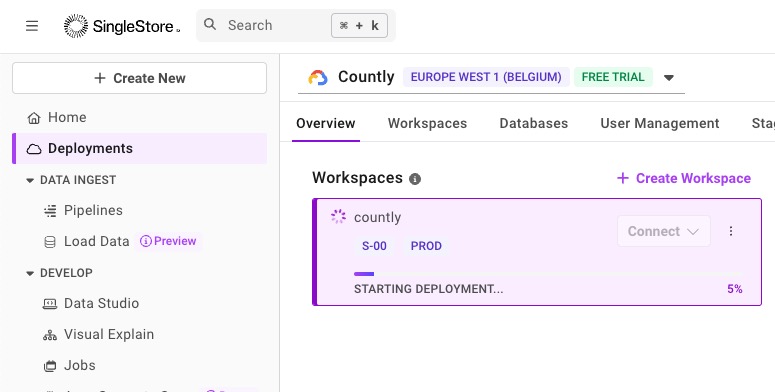Open the Countly deployment selector dropdown arrow
The width and height of the screenshot is (775, 392).
coord(669,78)
